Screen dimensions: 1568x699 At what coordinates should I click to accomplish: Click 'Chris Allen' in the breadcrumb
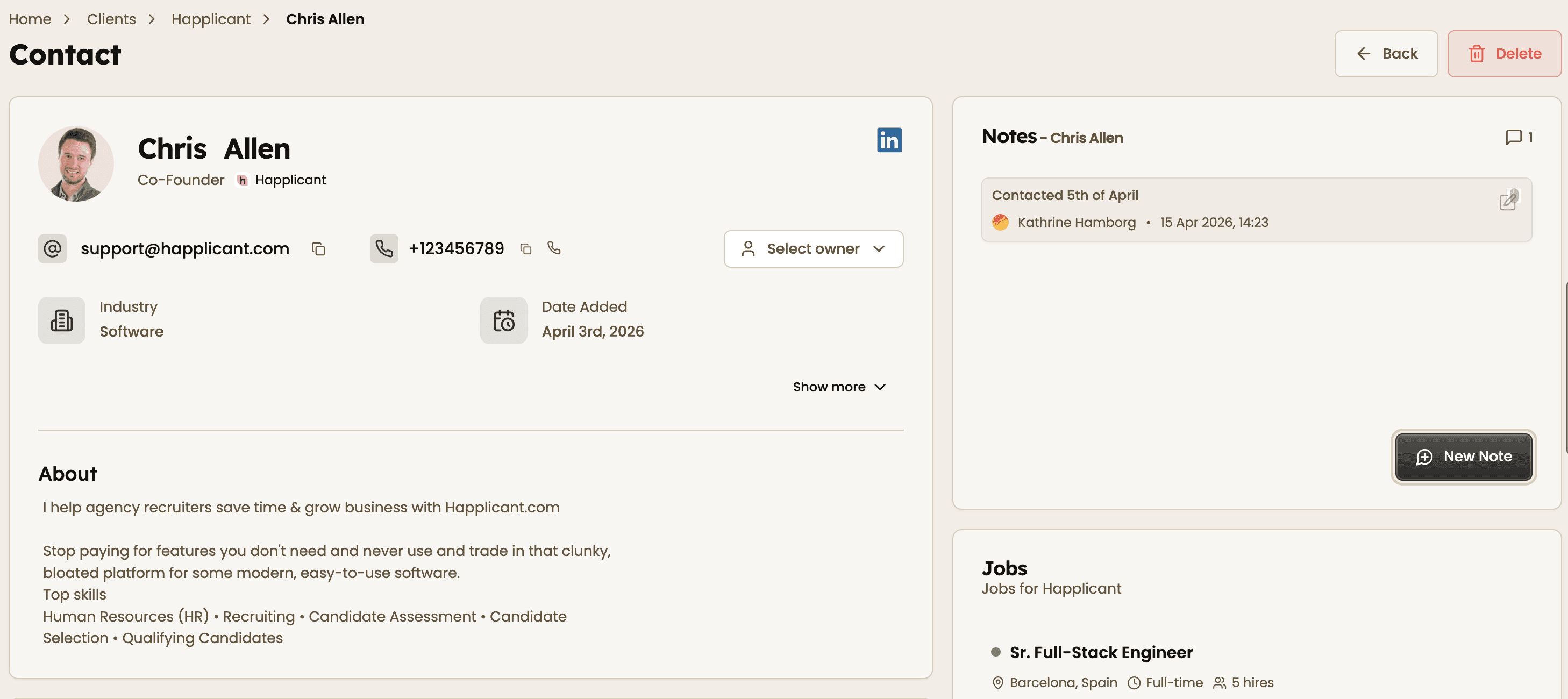(x=325, y=19)
